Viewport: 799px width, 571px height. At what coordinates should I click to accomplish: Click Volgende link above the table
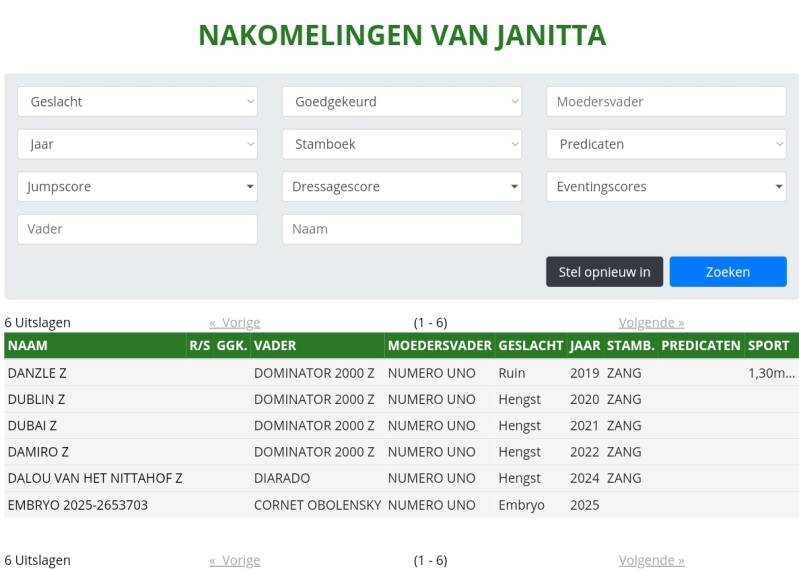point(651,323)
